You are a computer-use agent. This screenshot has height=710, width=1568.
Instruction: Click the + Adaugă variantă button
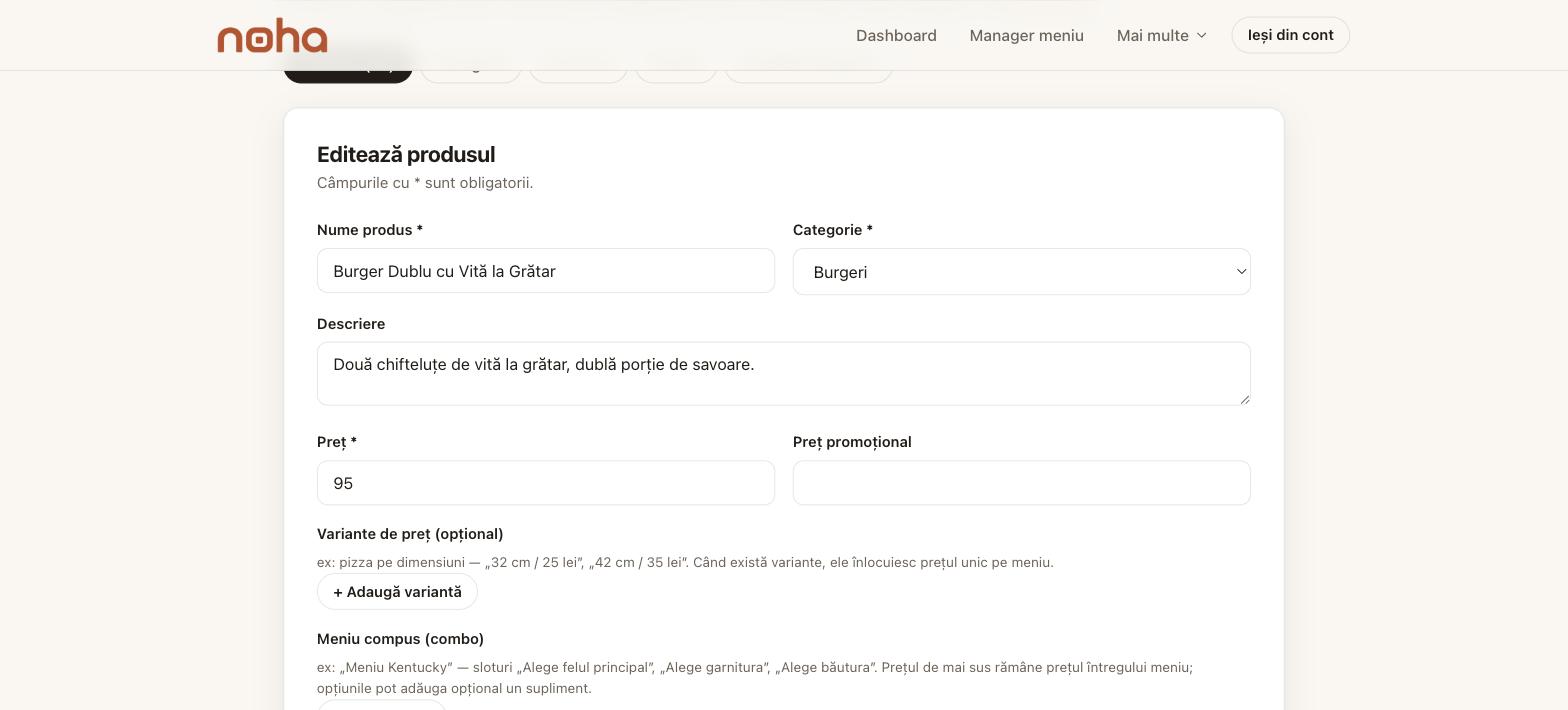click(x=397, y=592)
